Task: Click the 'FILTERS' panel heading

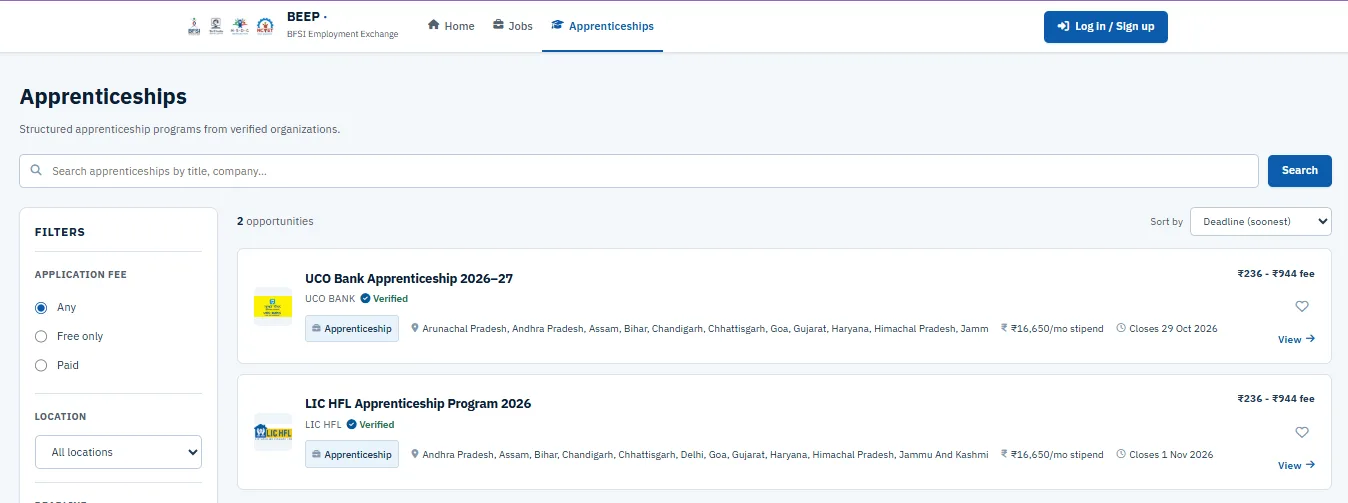Action: (x=60, y=232)
